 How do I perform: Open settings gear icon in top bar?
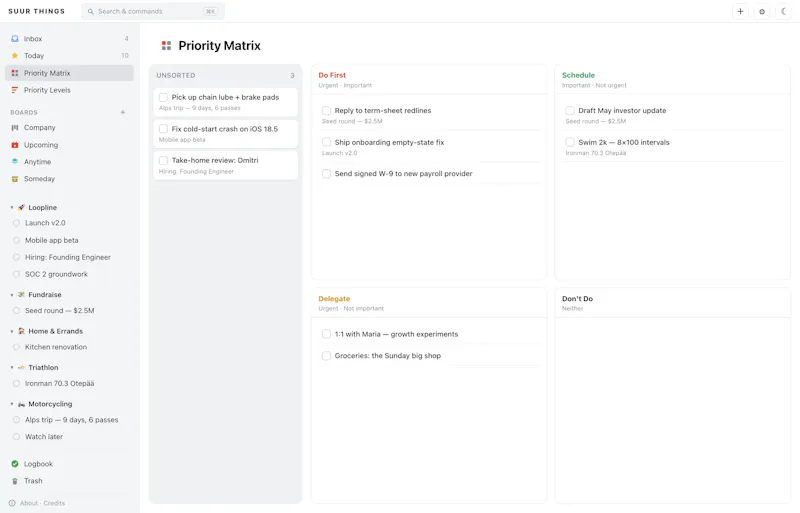click(x=762, y=11)
